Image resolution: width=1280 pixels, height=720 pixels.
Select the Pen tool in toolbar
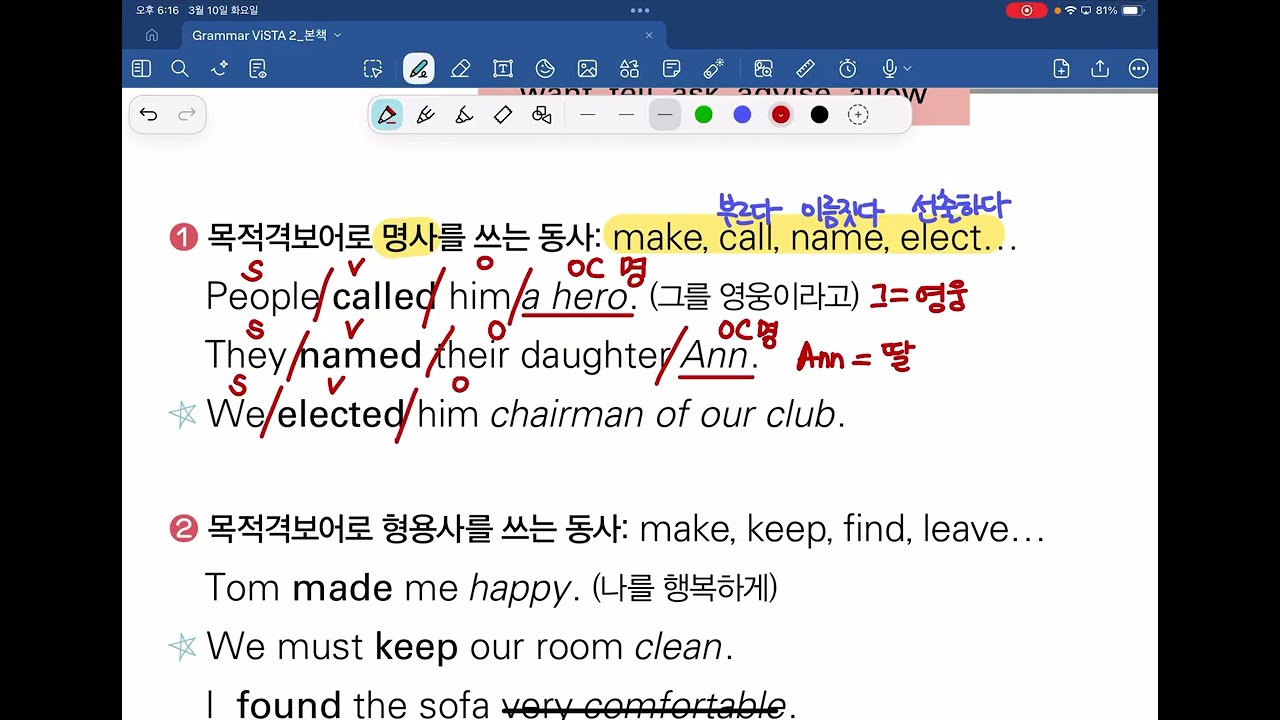419,69
